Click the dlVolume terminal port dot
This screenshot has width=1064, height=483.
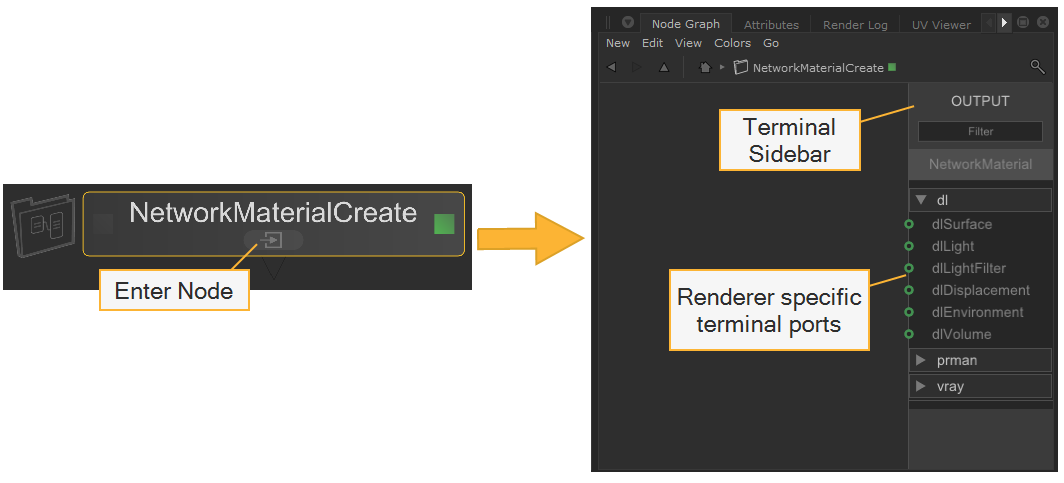[x=909, y=334]
